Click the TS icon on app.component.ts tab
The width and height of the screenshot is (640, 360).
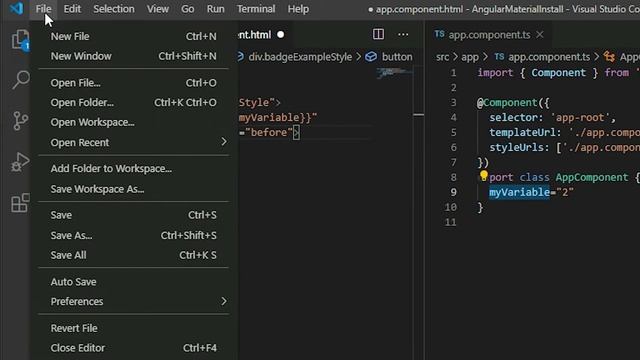439,34
